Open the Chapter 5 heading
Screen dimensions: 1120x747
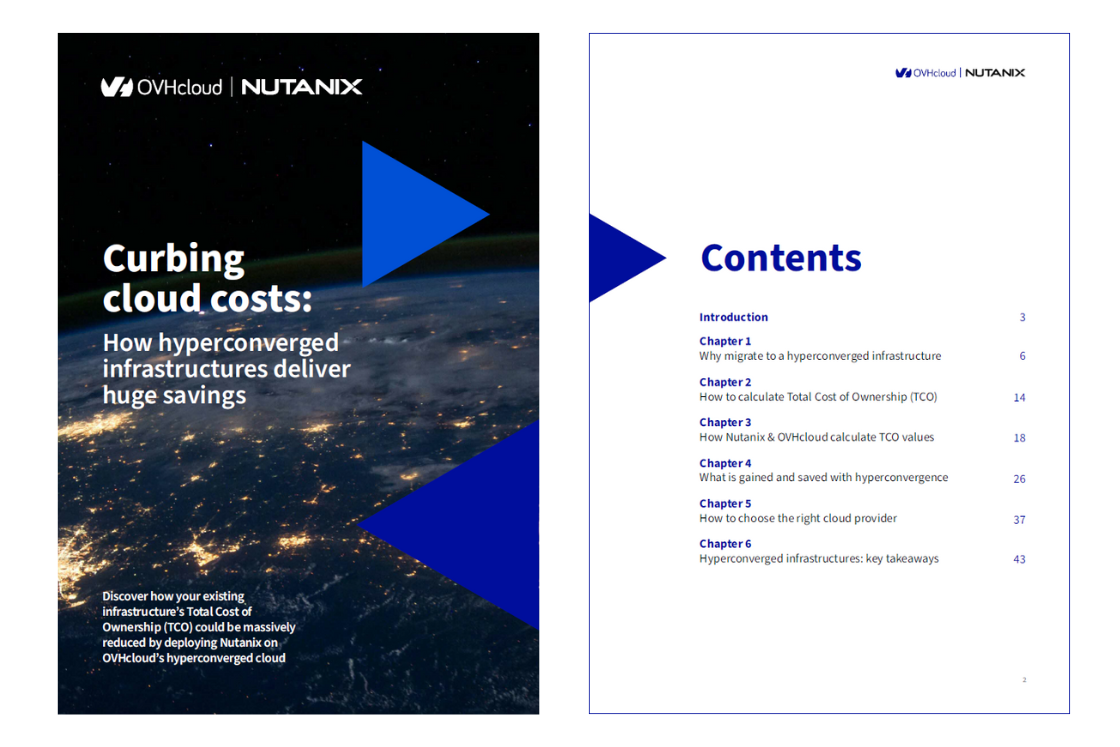pos(725,503)
